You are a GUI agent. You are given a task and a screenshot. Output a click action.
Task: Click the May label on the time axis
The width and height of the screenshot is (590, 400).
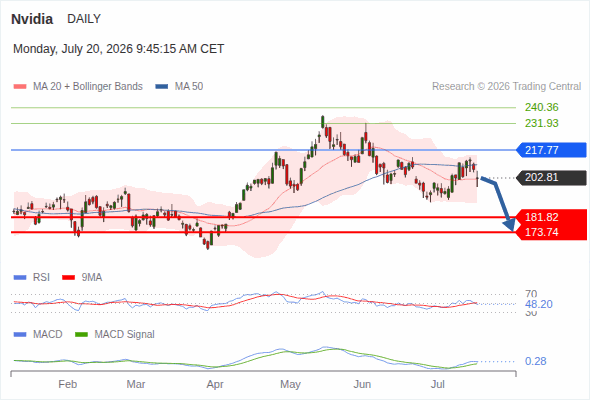tap(290, 384)
